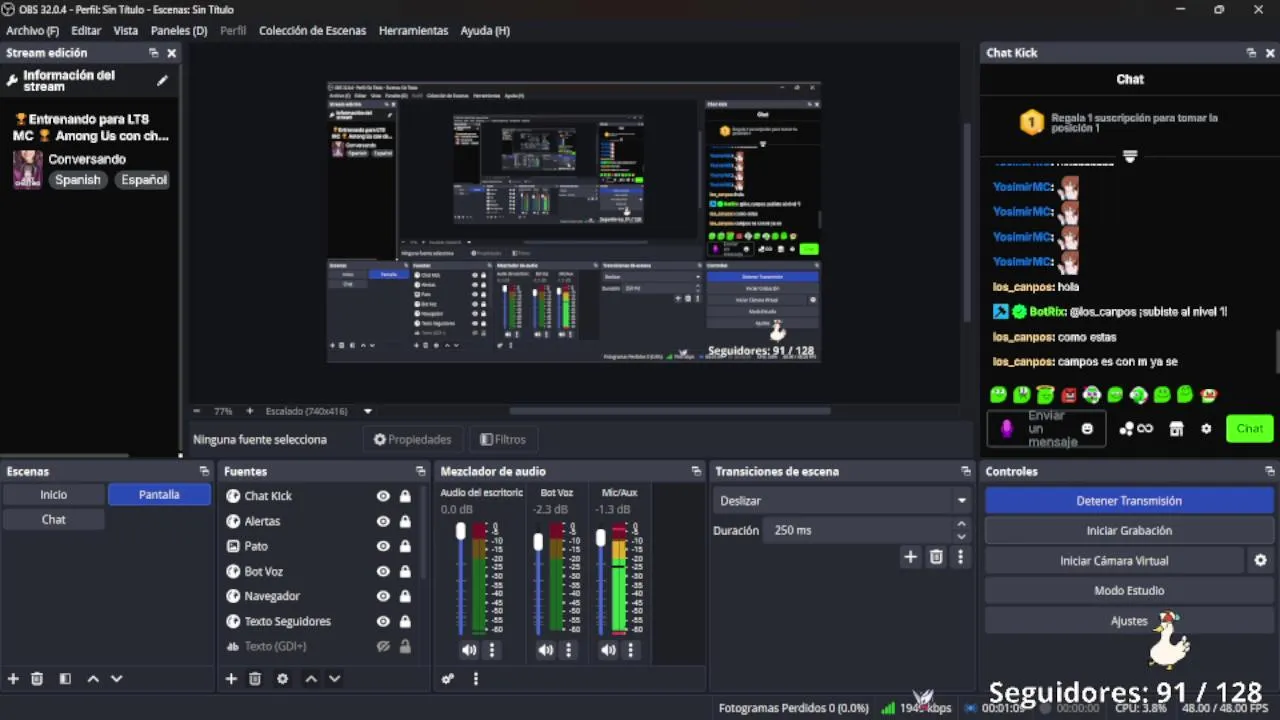Toggle visibility of Alertas source
Viewport: 1280px width, 720px height.
click(383, 521)
